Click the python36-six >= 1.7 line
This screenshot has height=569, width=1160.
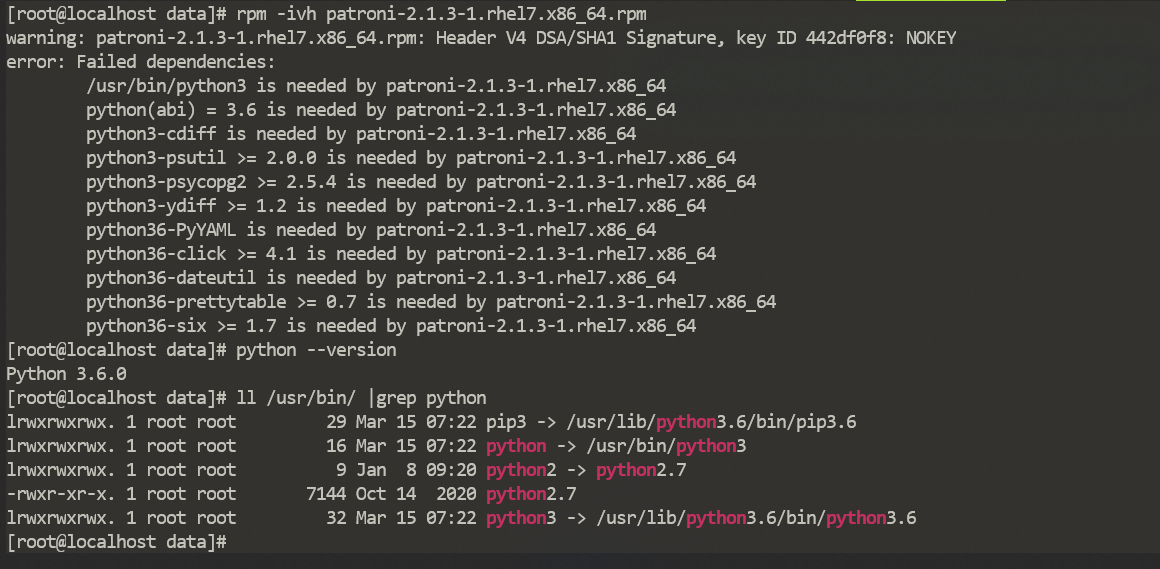point(391,326)
